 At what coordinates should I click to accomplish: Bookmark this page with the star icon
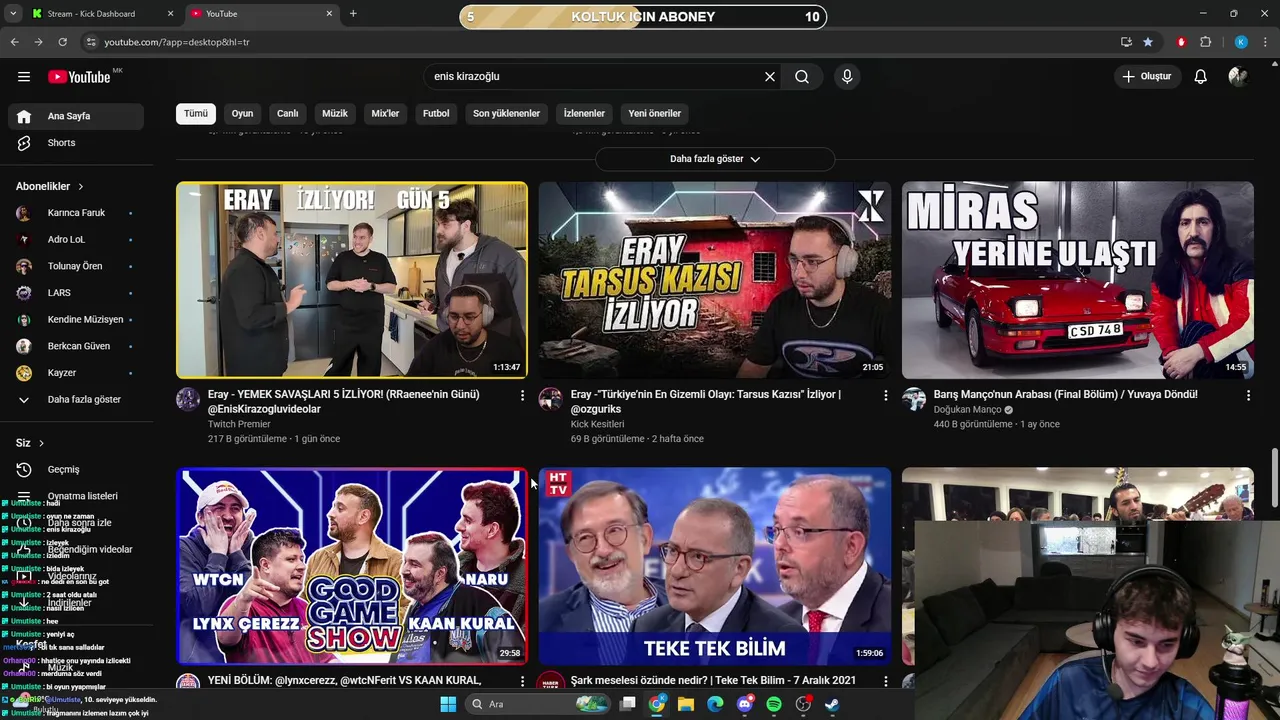pyautogui.click(x=1148, y=42)
